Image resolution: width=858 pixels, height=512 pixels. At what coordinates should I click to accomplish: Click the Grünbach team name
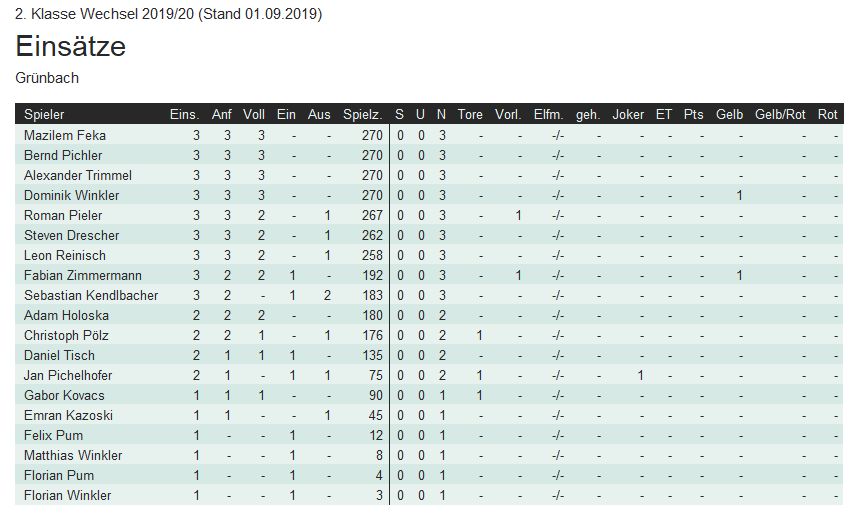coord(47,78)
